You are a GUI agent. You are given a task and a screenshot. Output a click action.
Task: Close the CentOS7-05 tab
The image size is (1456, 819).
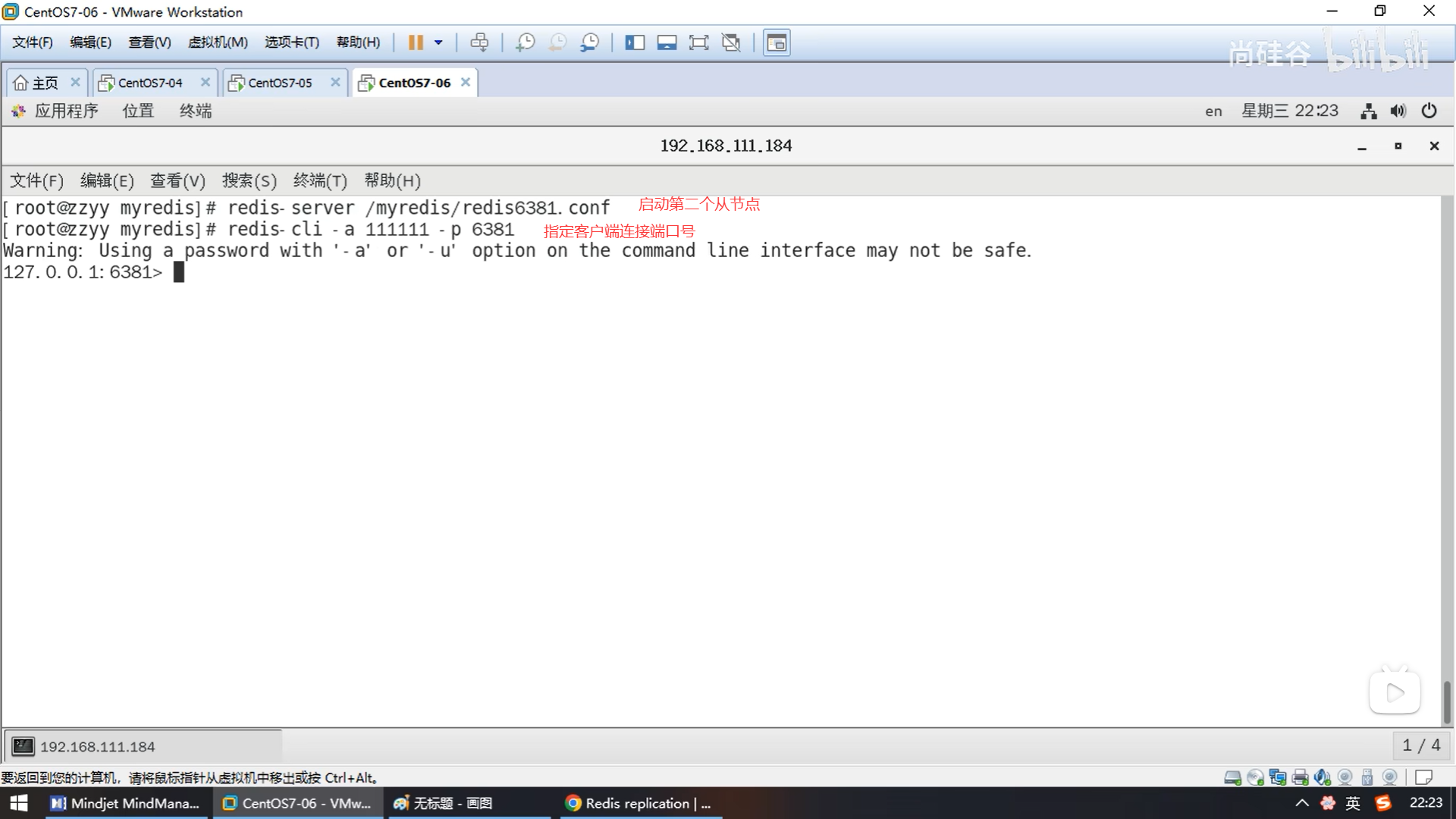335,82
